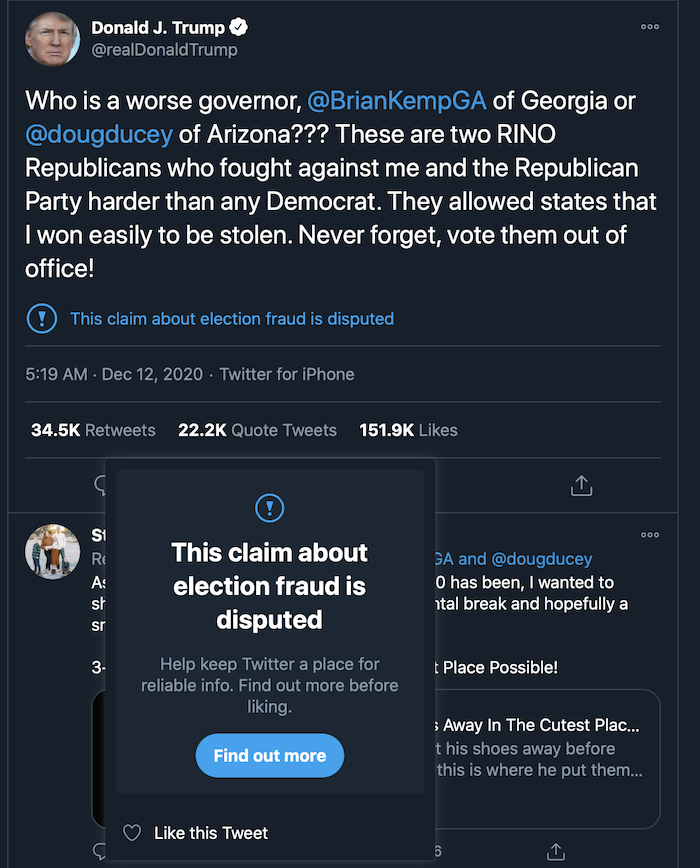Image resolution: width=700 pixels, height=868 pixels.
Task: Click the share icon under the reply tweet
Action: coord(556,851)
